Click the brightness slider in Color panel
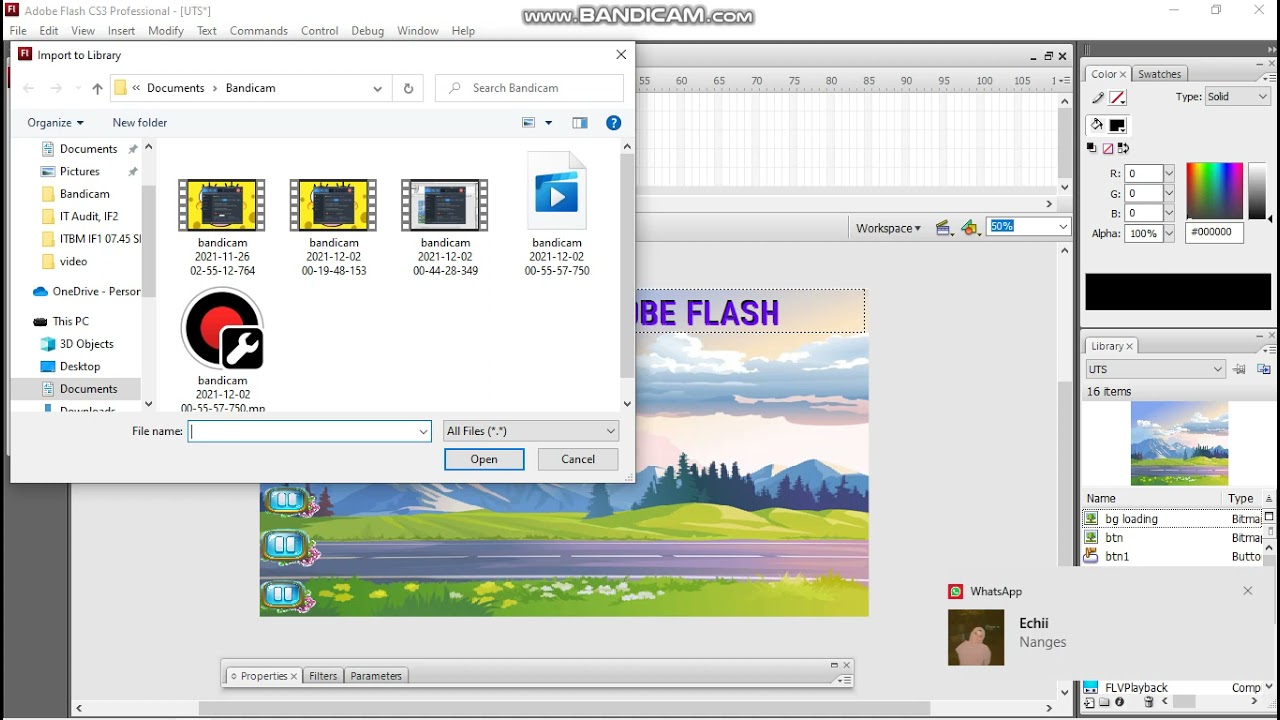1280x720 pixels. pyautogui.click(x=1257, y=191)
